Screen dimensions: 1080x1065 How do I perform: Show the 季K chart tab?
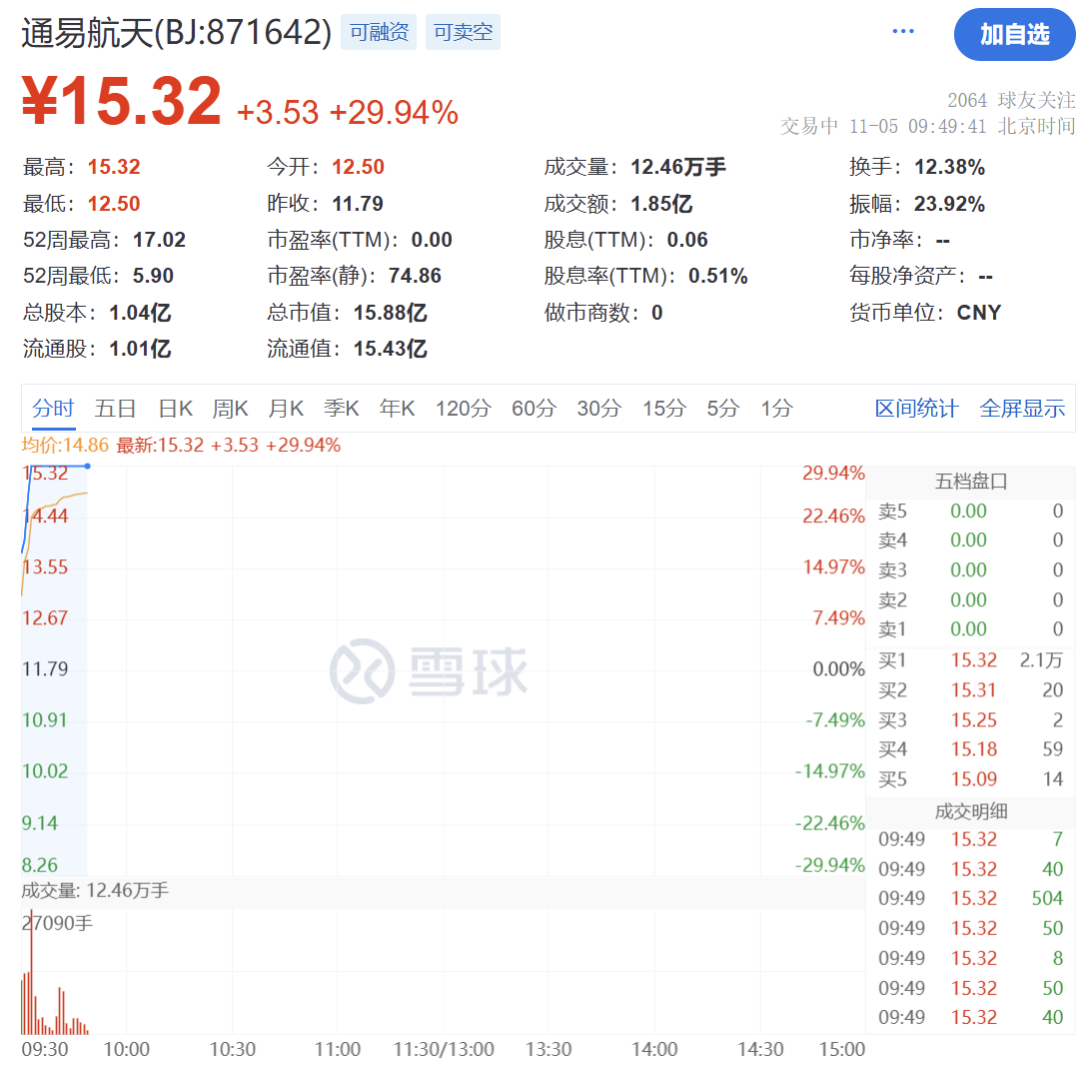point(342,409)
